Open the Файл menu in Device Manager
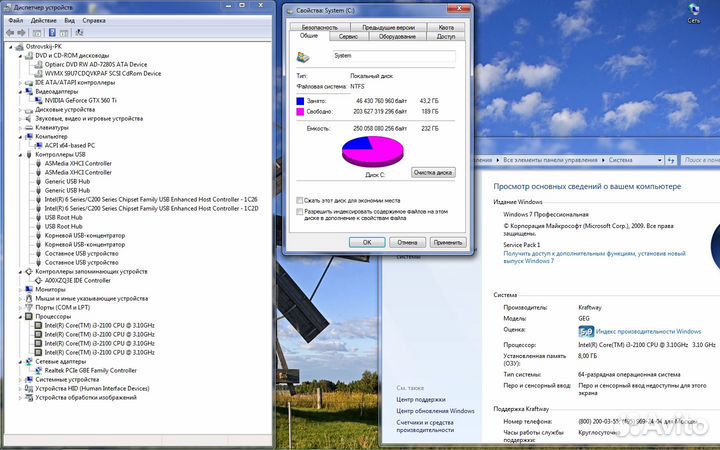The image size is (720, 450). pos(16,21)
